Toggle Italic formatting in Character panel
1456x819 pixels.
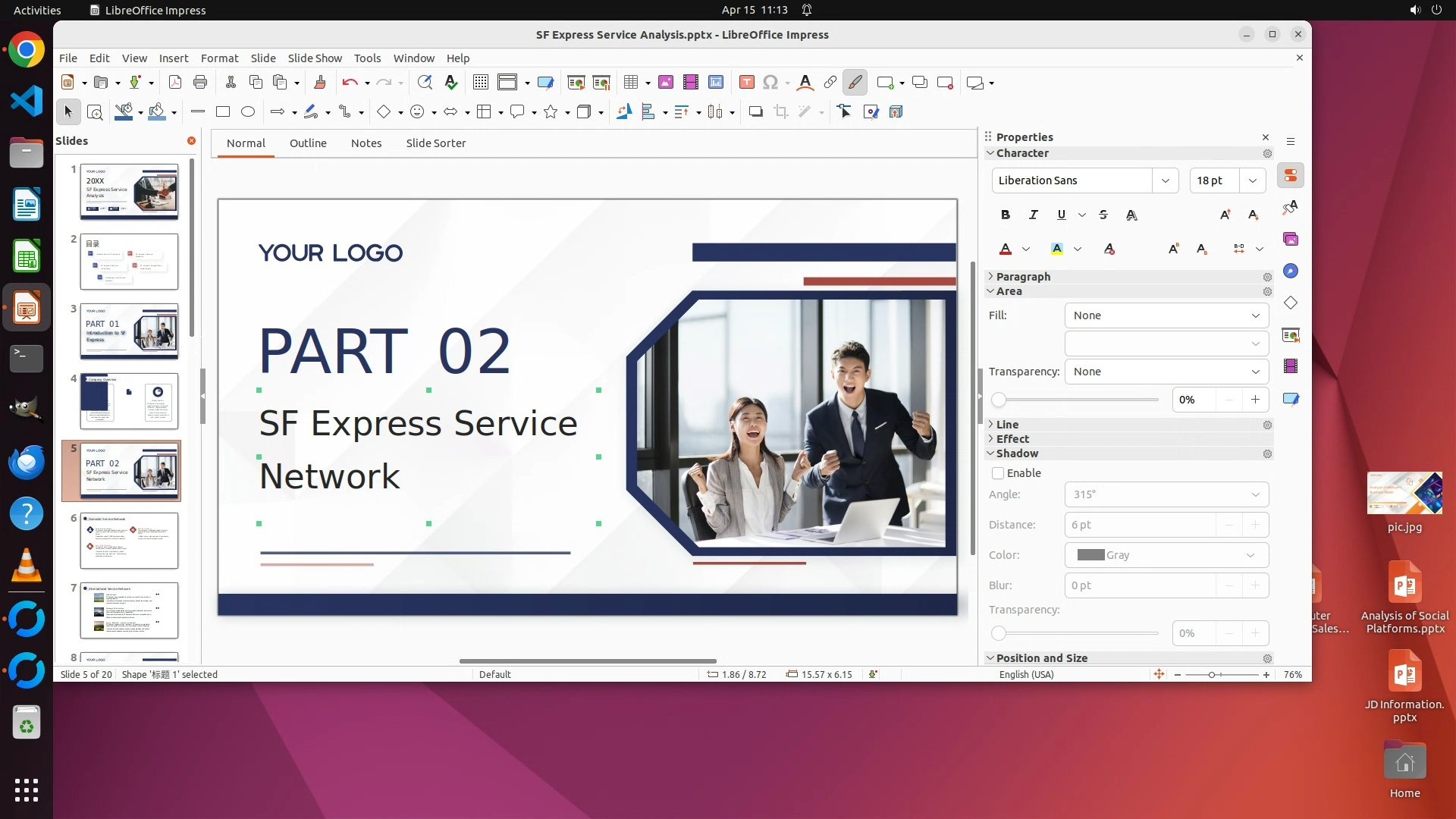pyautogui.click(x=1033, y=215)
